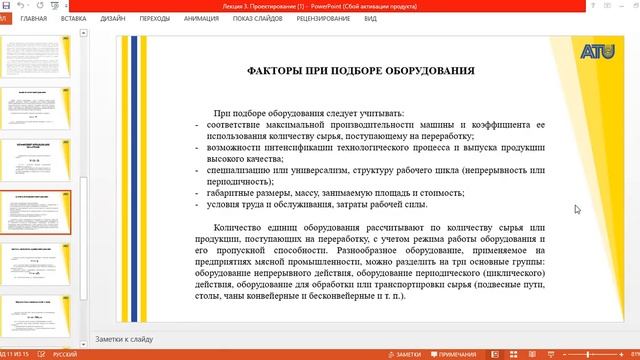Select third visible slide thumbnail

tap(36, 160)
